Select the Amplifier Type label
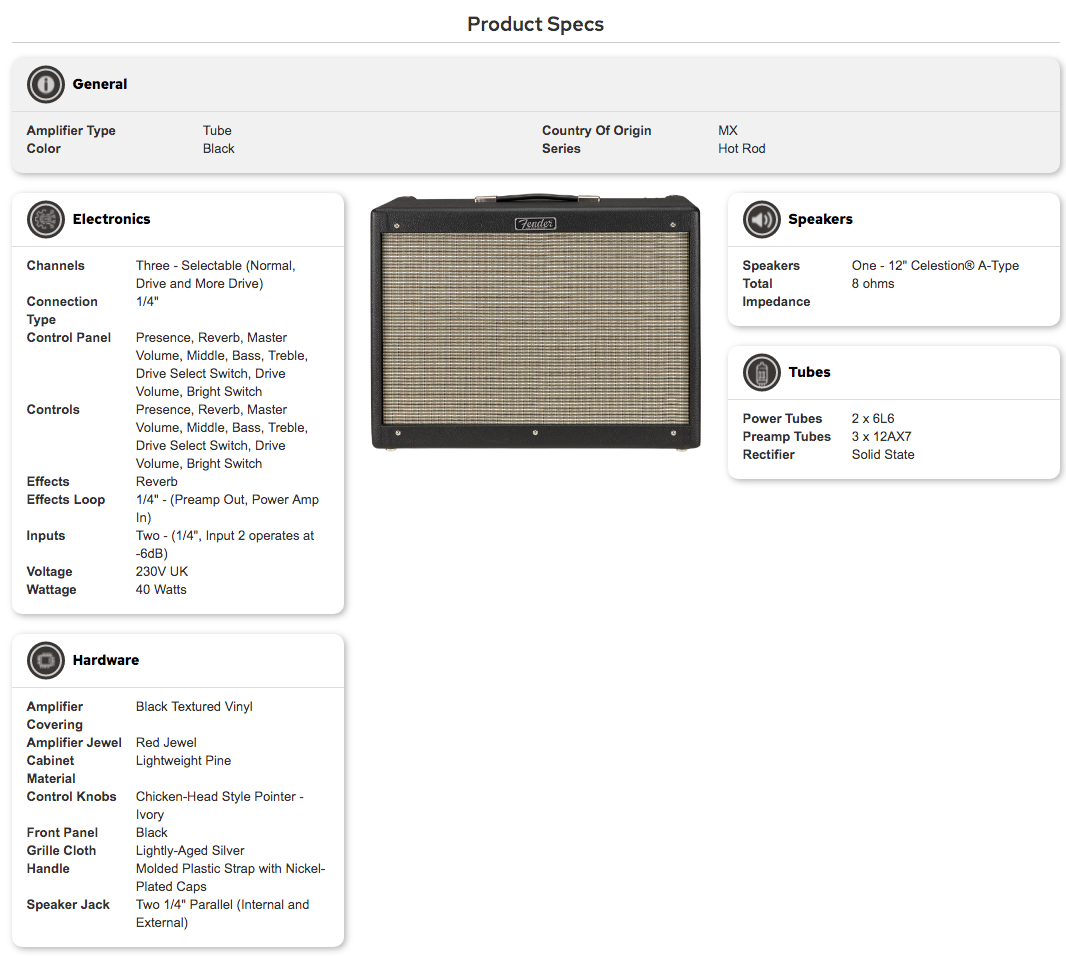Viewport: 1066px width, 956px height. coord(71,131)
